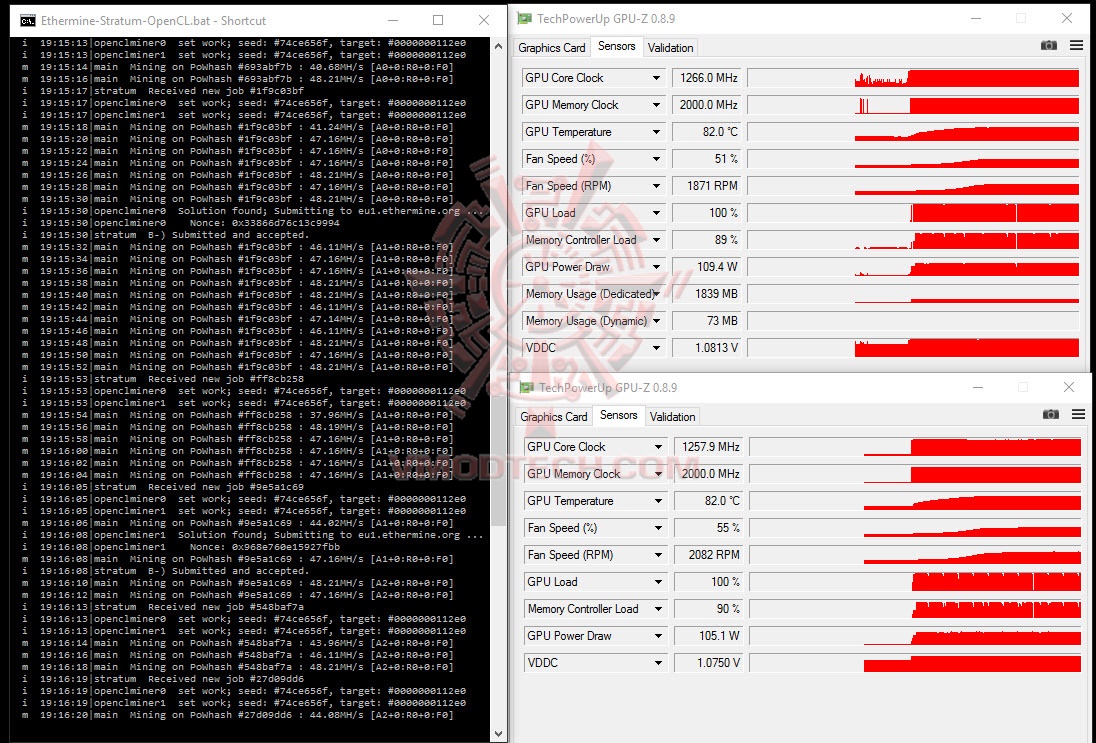Click the 82.0 °C temperature value in top window
1096x743 pixels.
(x=706, y=132)
